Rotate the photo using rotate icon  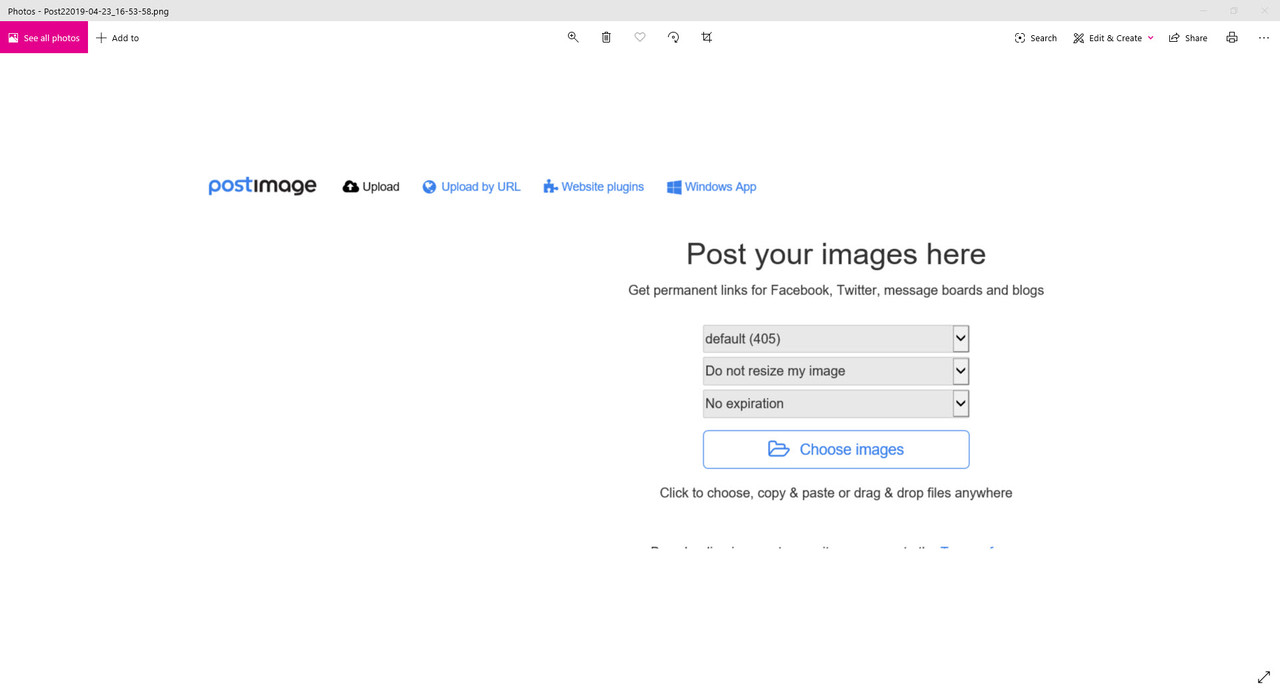pos(673,37)
